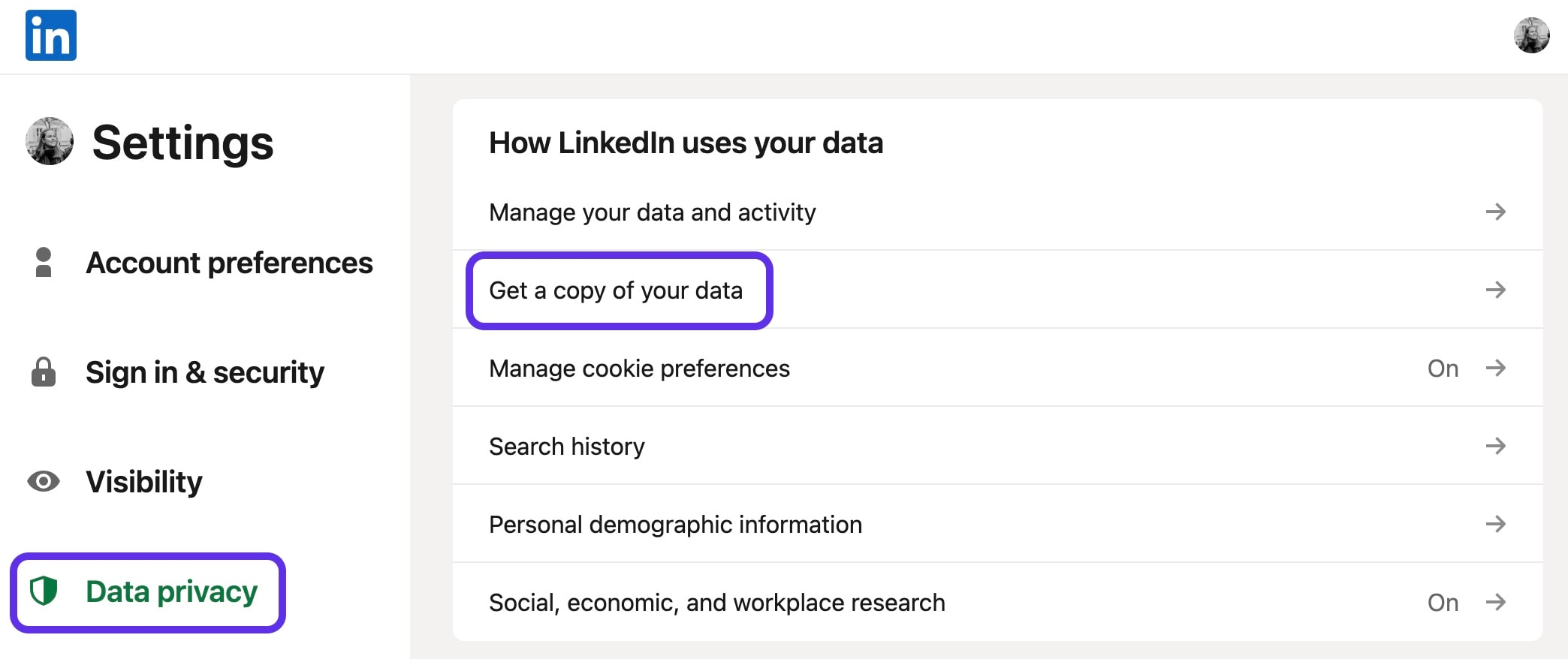Image resolution: width=1568 pixels, height=659 pixels.
Task: Click the eye icon for Visibility
Action: coord(44,481)
